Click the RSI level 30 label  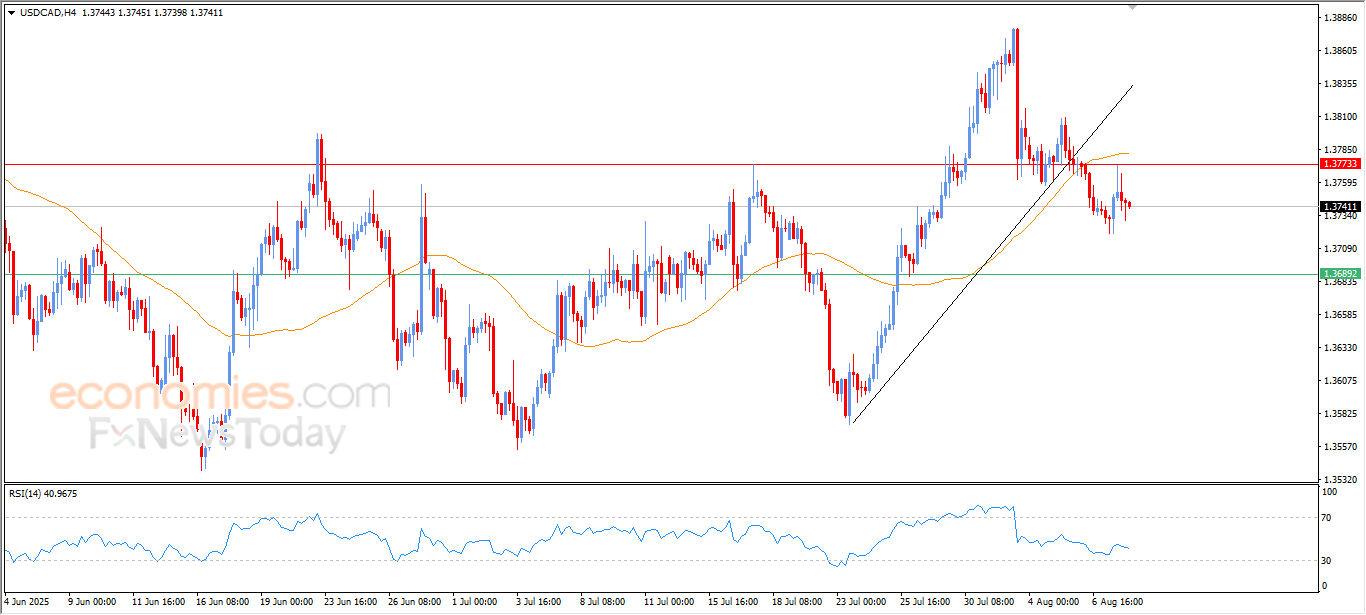coord(1328,560)
